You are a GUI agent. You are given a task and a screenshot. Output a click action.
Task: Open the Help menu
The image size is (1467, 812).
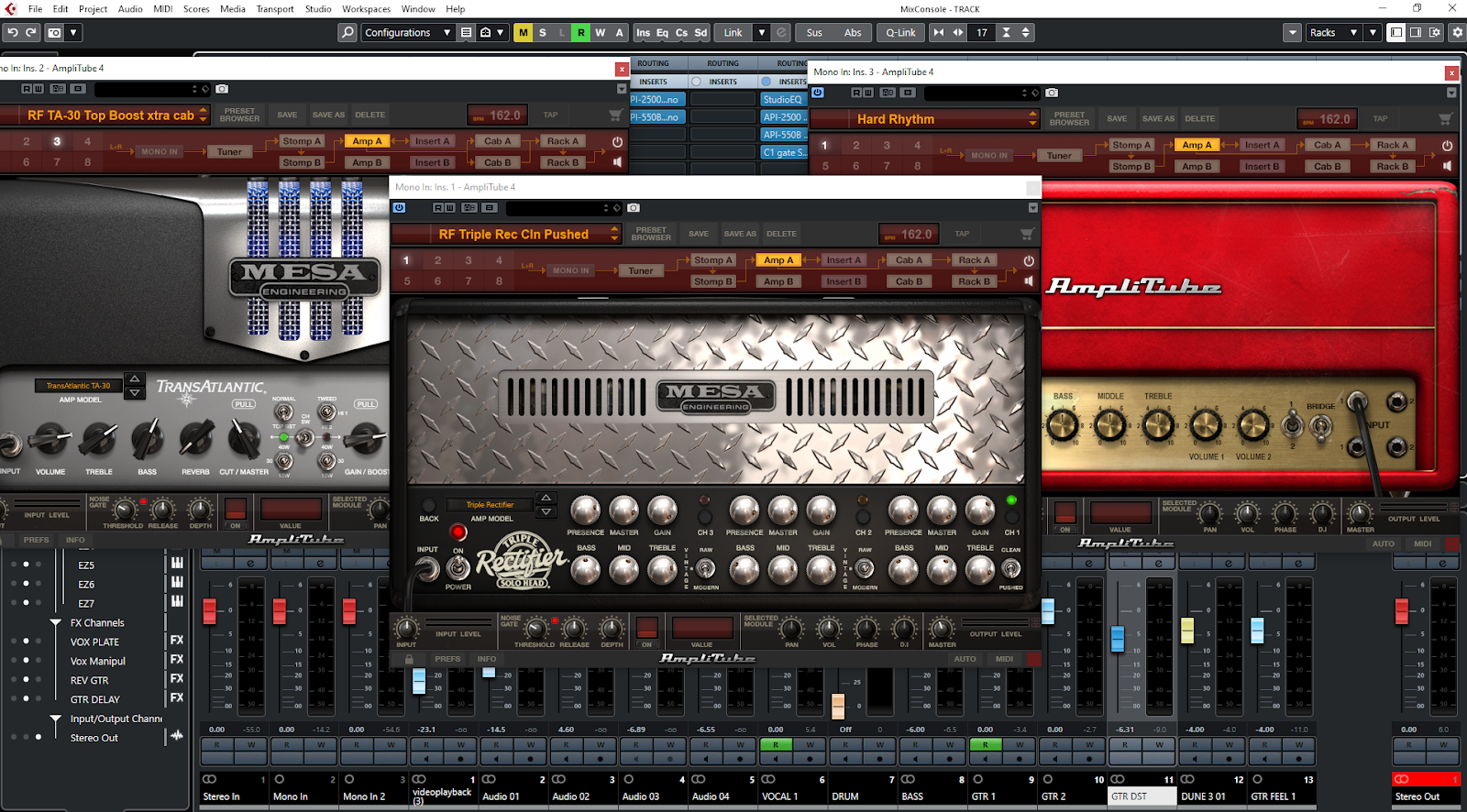click(456, 8)
